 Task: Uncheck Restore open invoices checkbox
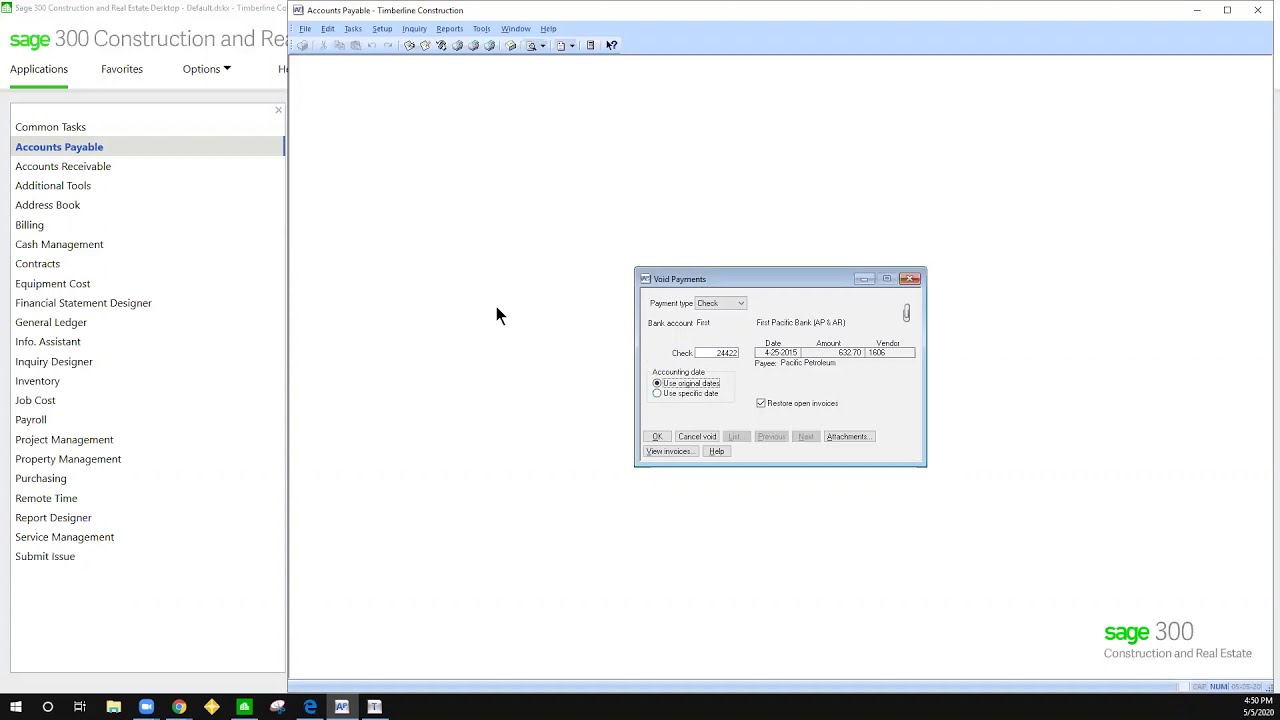(761, 403)
